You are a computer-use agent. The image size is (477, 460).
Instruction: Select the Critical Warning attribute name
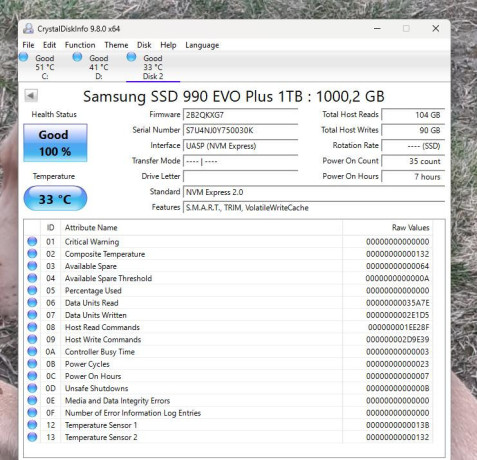pos(92,242)
